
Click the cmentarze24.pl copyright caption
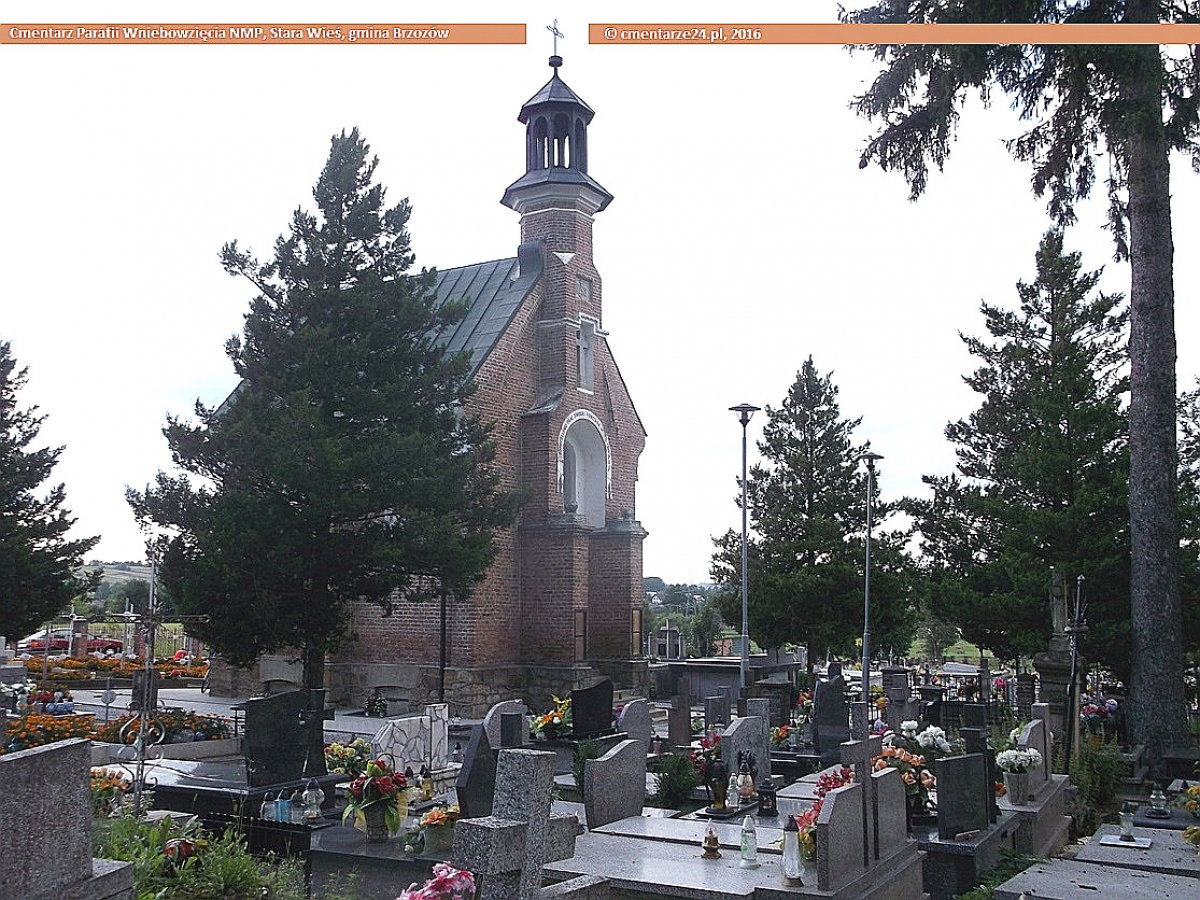(893, 34)
